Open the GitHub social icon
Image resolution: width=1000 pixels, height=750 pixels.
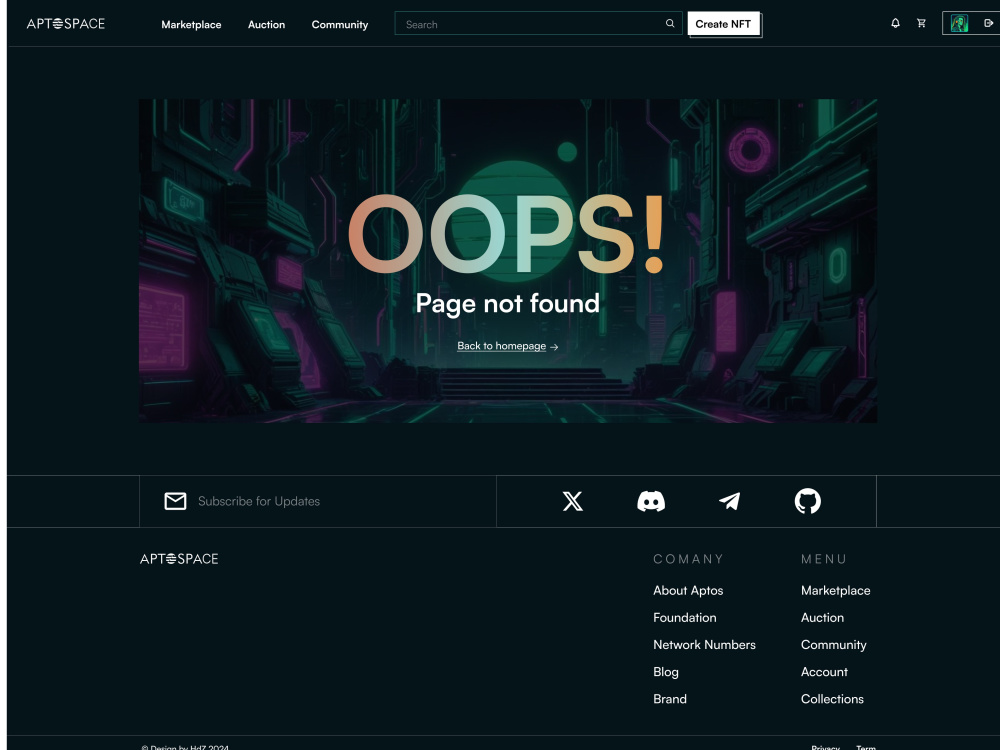click(x=808, y=501)
